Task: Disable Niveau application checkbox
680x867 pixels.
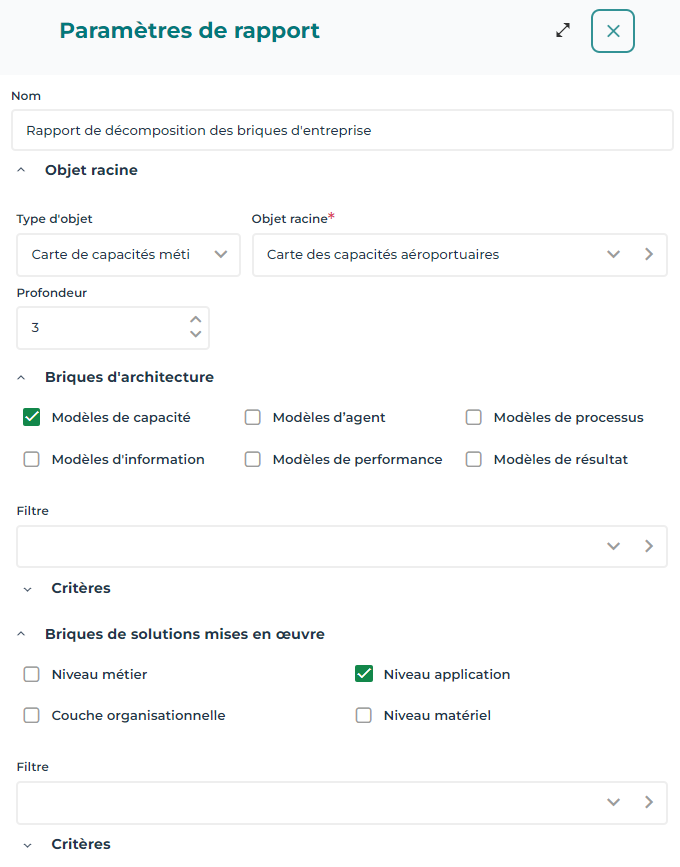Action: pos(364,674)
